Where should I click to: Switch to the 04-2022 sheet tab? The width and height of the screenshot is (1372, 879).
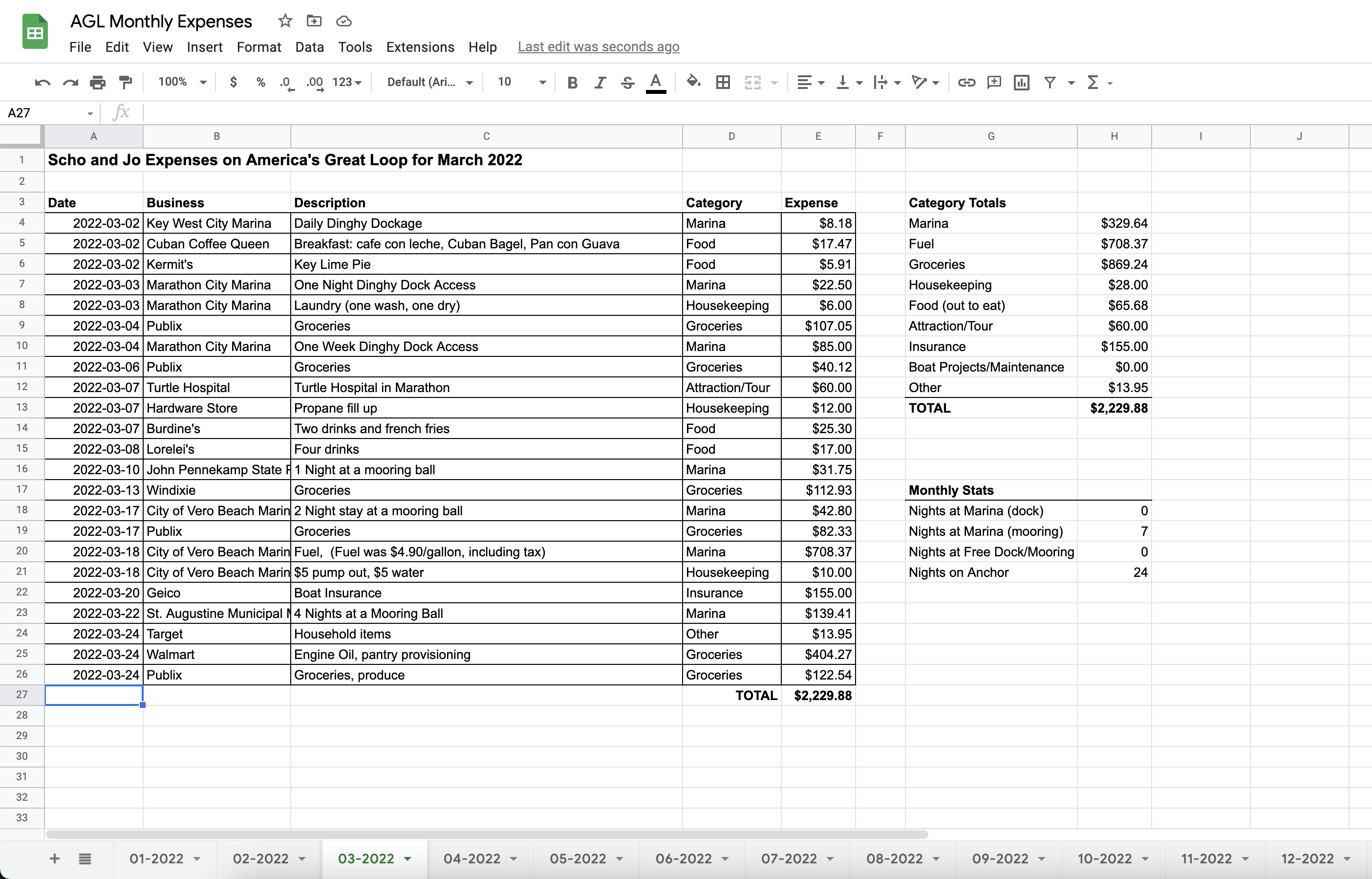471,858
